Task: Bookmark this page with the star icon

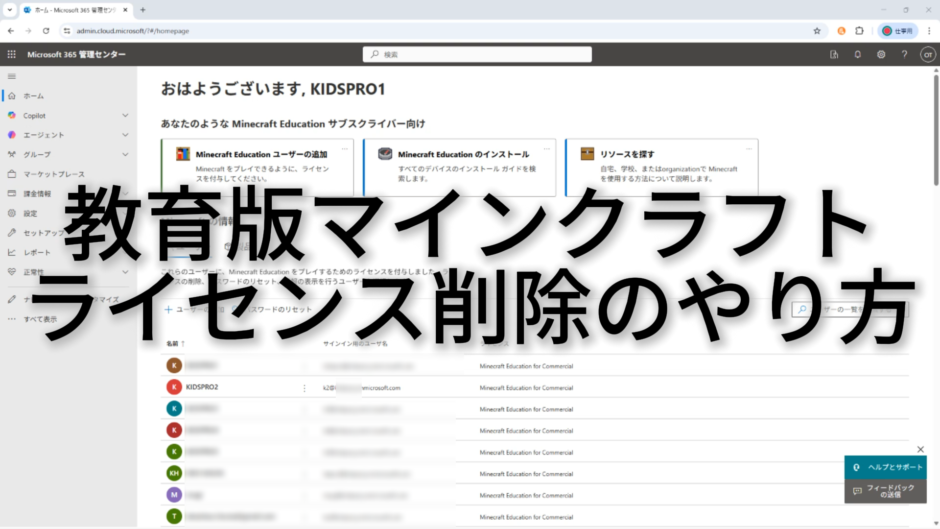Action: coord(817,31)
